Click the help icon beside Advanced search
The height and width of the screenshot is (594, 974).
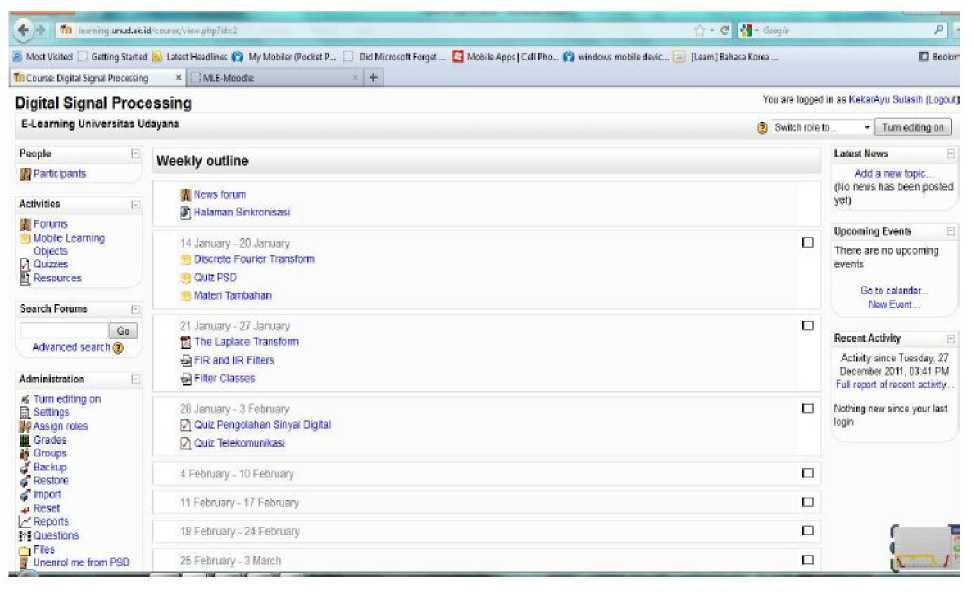[x=118, y=348]
